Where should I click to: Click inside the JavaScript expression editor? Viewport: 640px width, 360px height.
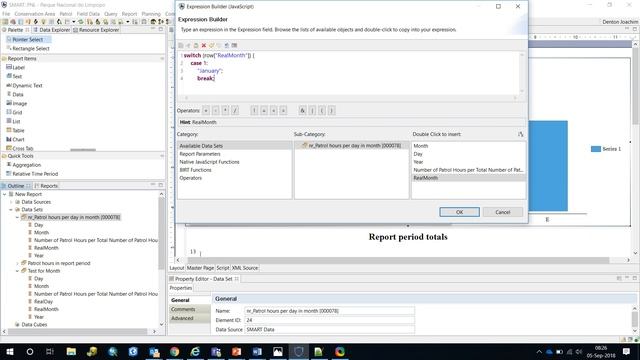(x=350, y=73)
